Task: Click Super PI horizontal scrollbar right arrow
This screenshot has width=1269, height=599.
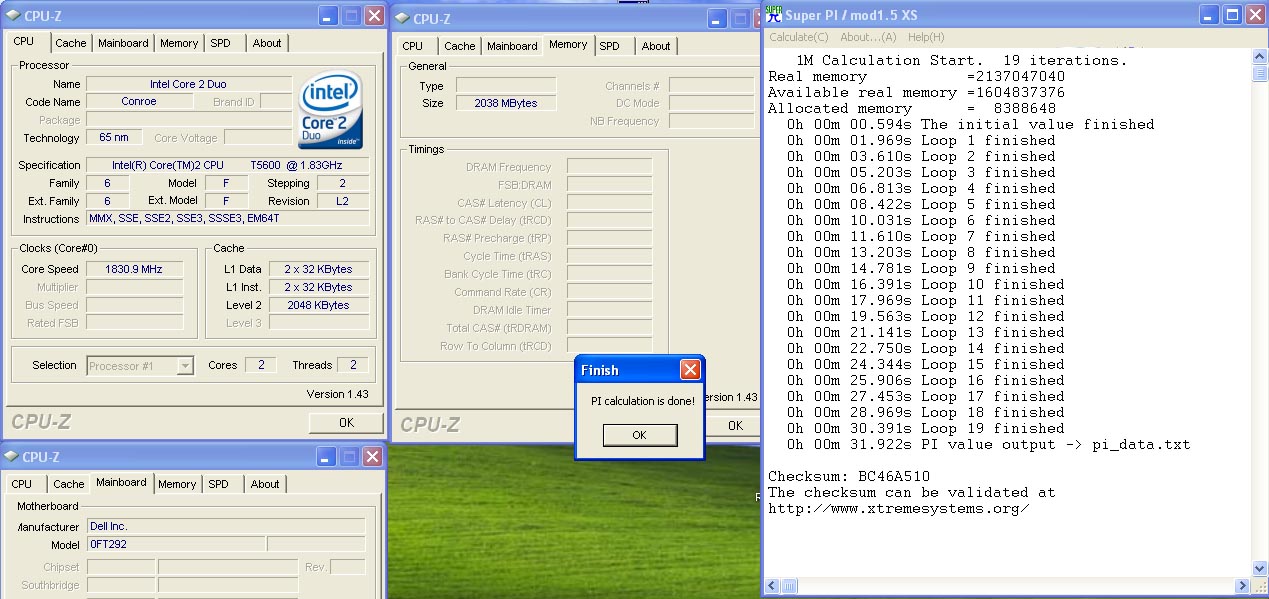Action: [1243, 586]
